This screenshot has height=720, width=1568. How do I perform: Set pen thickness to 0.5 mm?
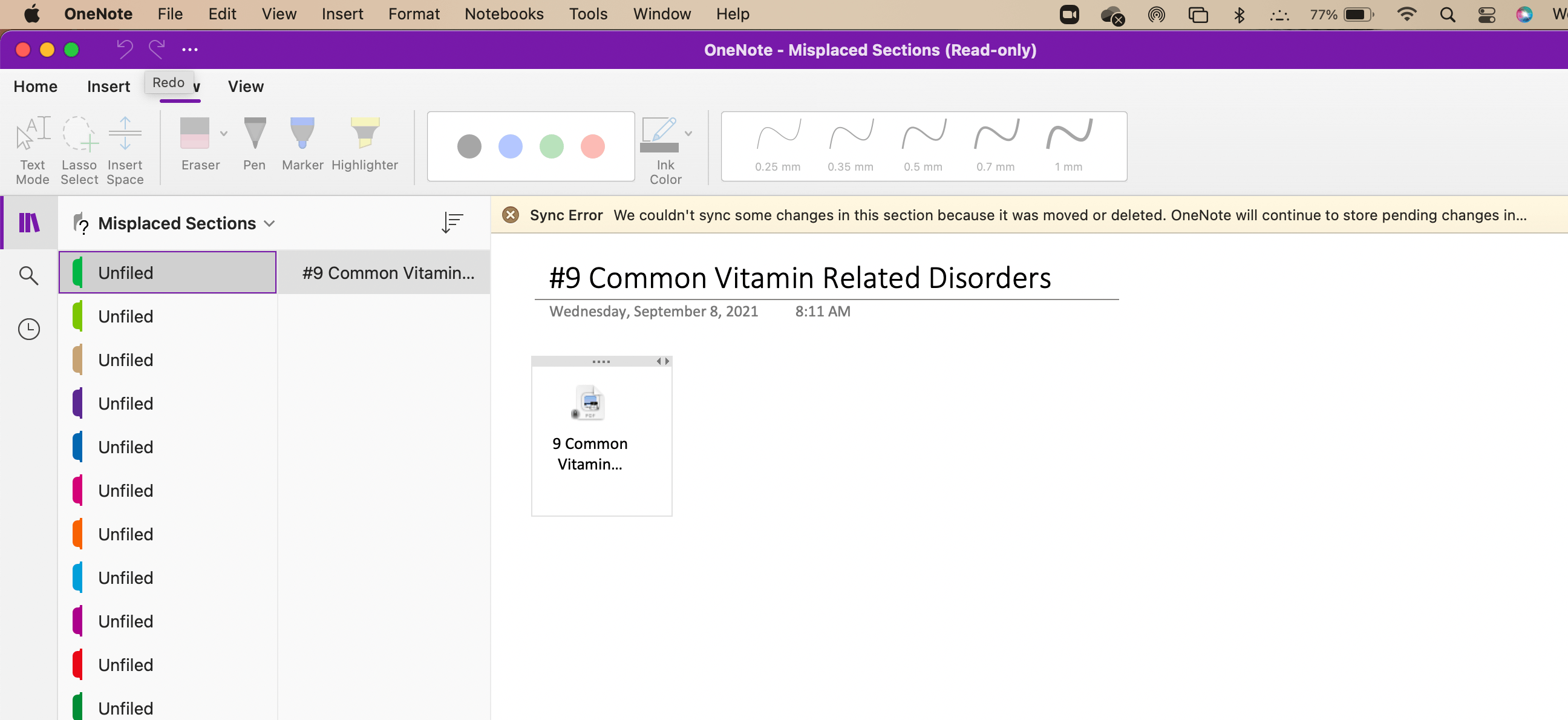(x=923, y=146)
